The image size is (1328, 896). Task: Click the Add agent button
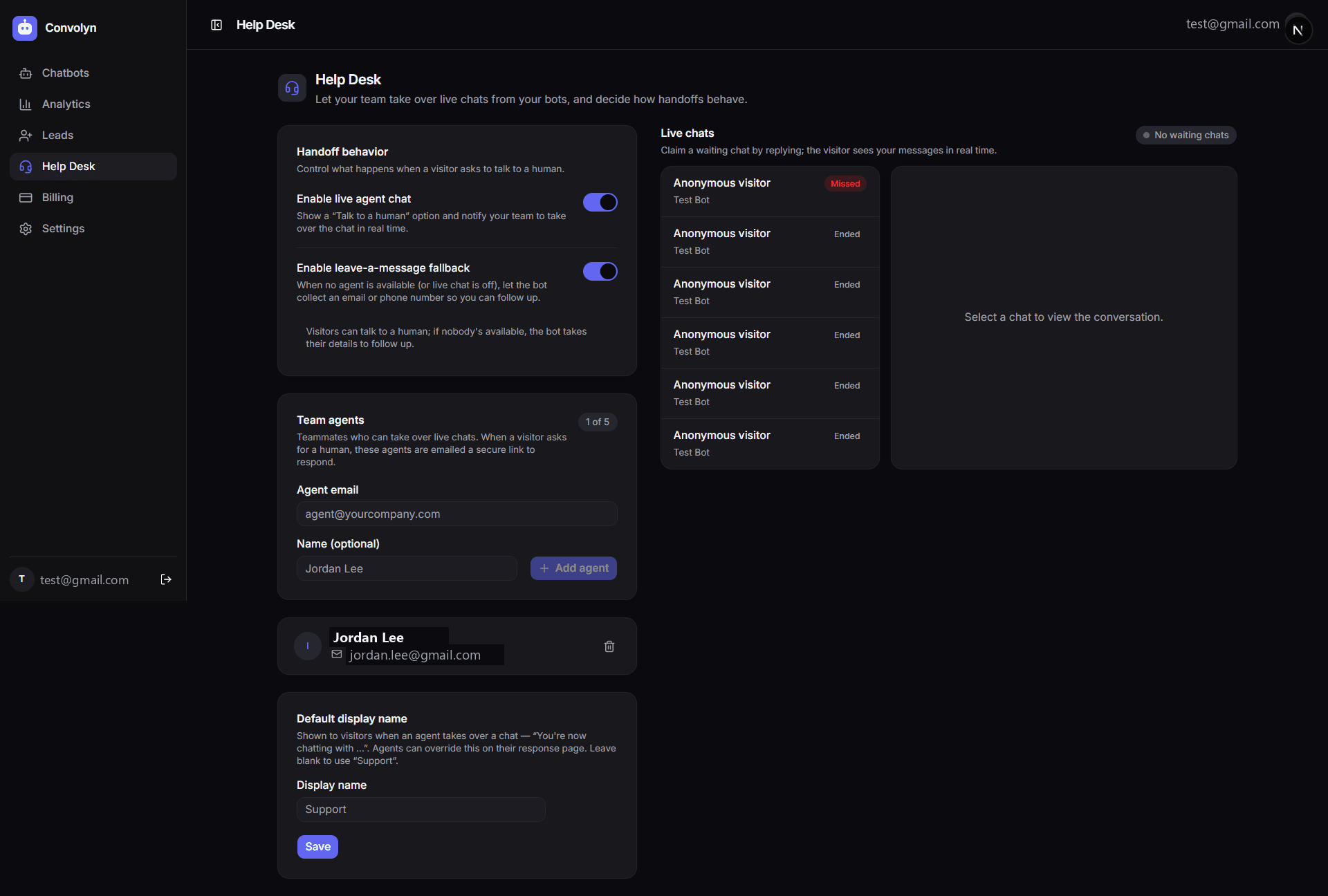[573, 568]
